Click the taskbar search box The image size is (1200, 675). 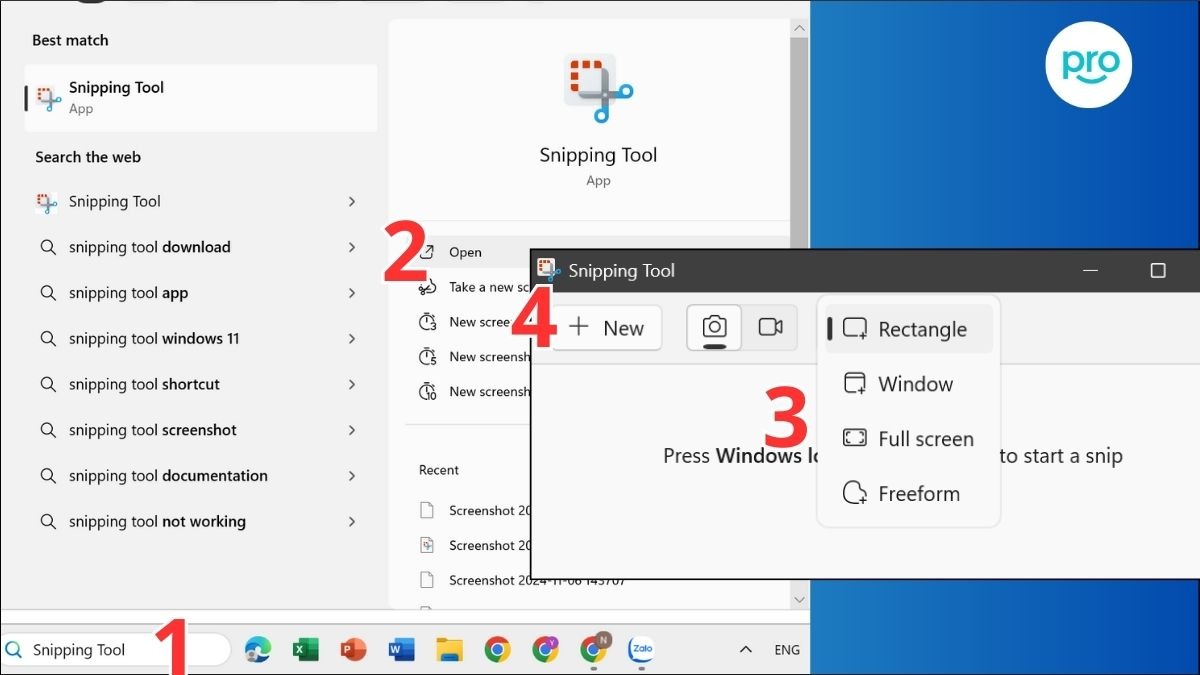pos(116,650)
